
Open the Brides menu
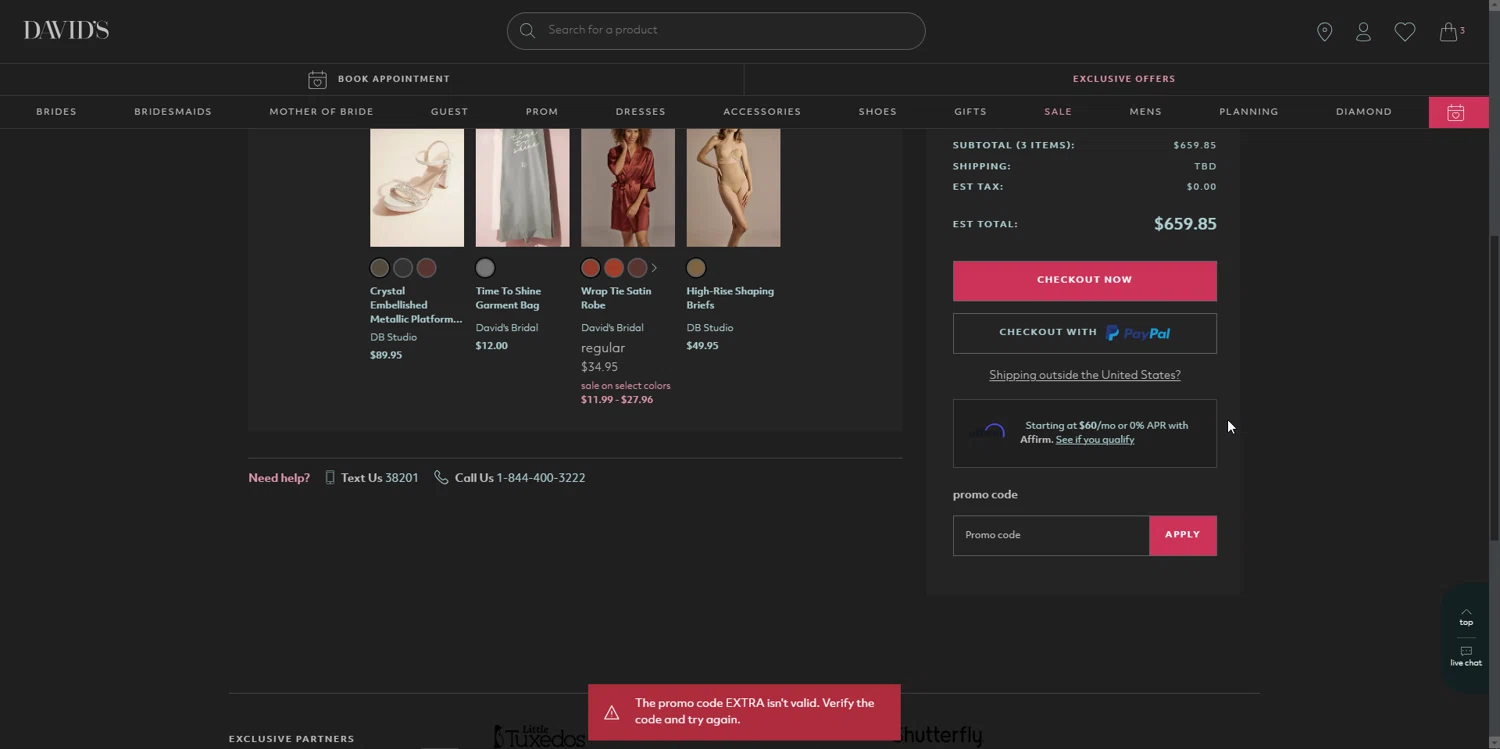56,112
